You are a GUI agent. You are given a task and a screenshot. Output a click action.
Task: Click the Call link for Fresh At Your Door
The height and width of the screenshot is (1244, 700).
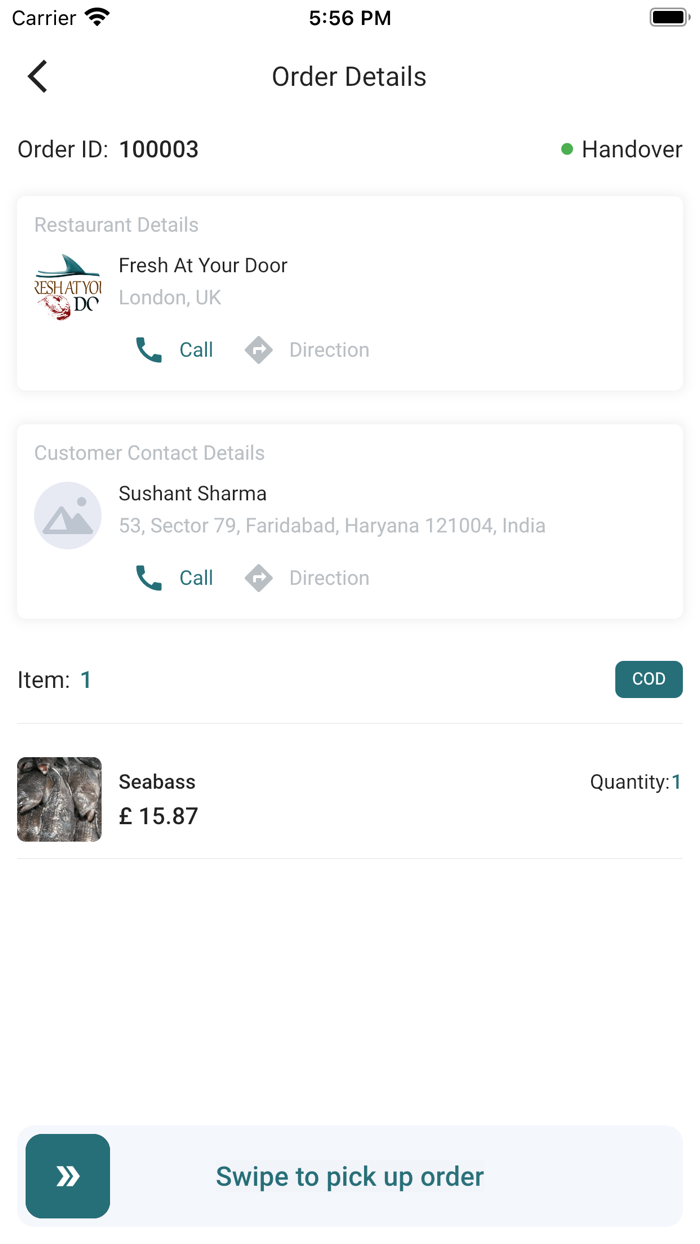click(x=196, y=349)
